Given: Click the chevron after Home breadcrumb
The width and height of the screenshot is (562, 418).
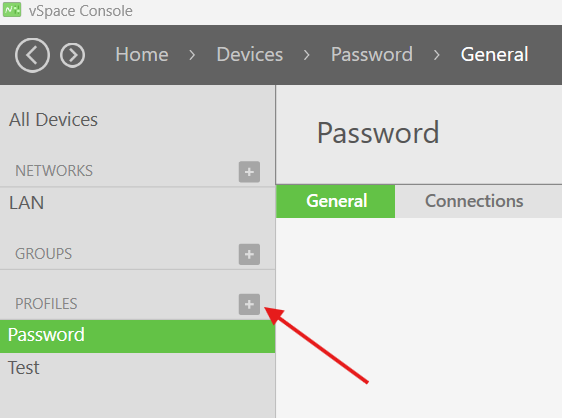Looking at the screenshot, I should click(192, 55).
